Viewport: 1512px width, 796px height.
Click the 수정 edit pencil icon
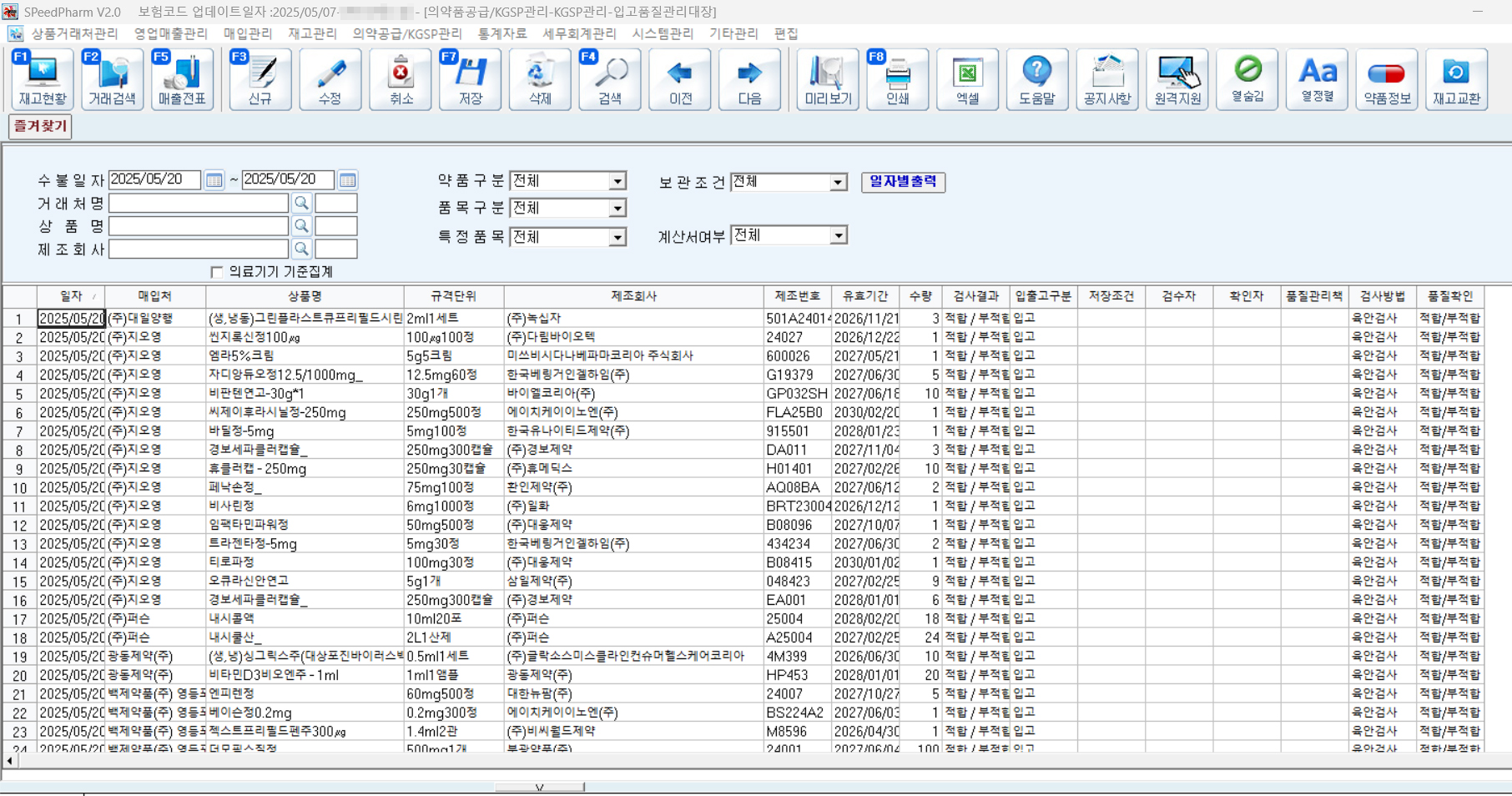pos(330,79)
